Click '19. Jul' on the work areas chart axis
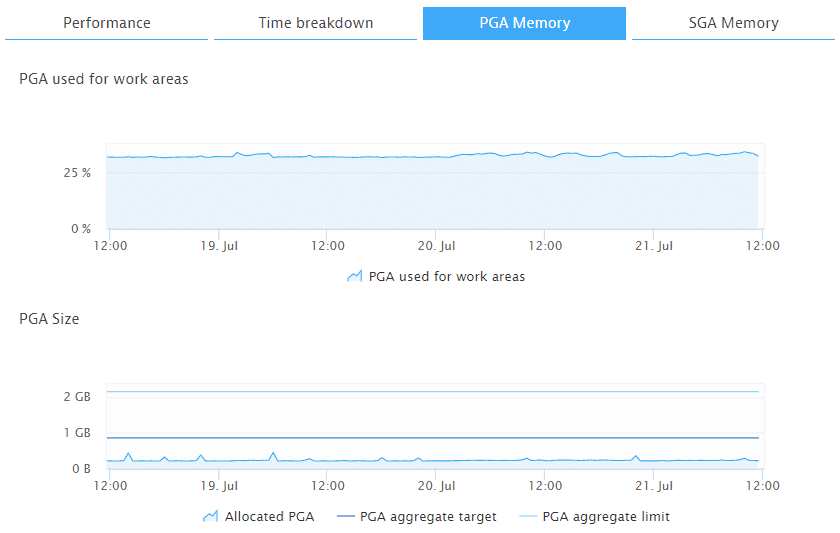The width and height of the screenshot is (840, 533). tap(219, 246)
